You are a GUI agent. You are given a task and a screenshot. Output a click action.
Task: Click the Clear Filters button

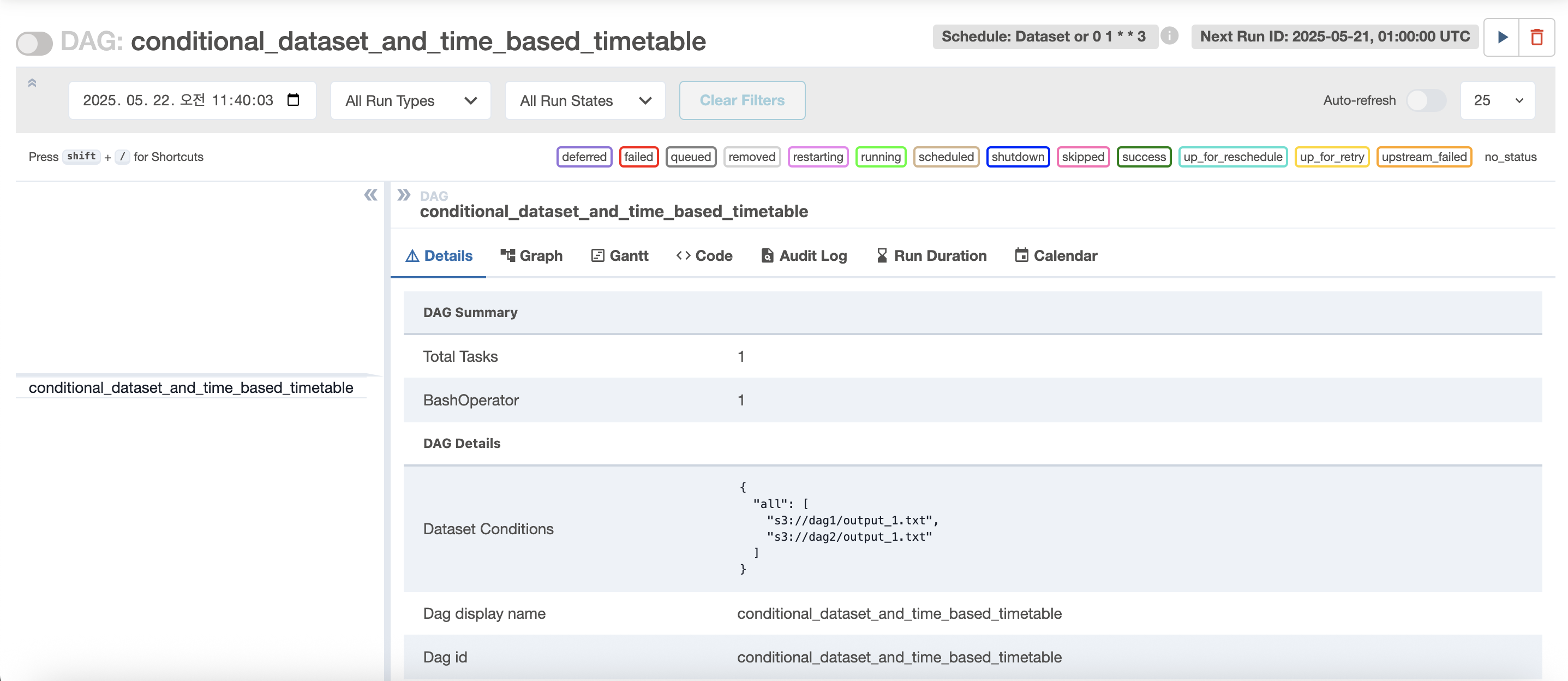tap(742, 100)
